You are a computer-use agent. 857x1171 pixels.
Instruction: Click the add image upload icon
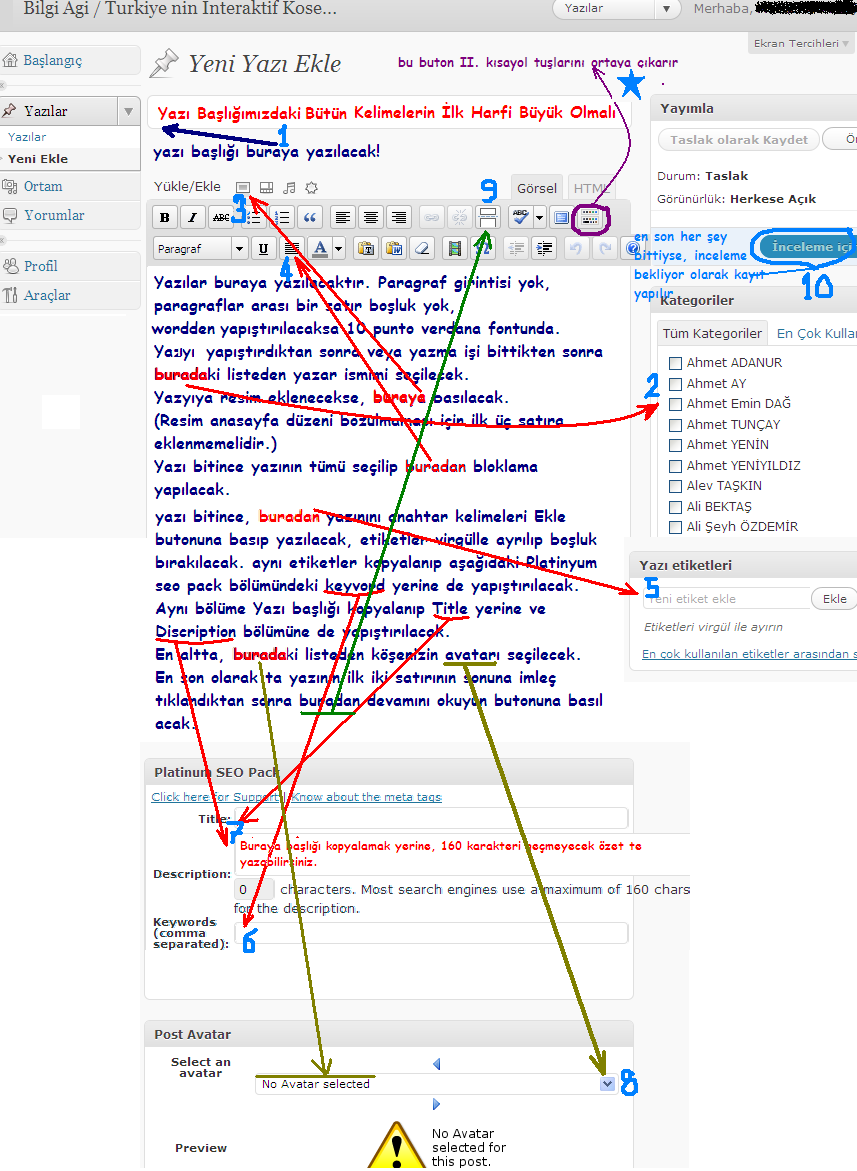tap(243, 187)
